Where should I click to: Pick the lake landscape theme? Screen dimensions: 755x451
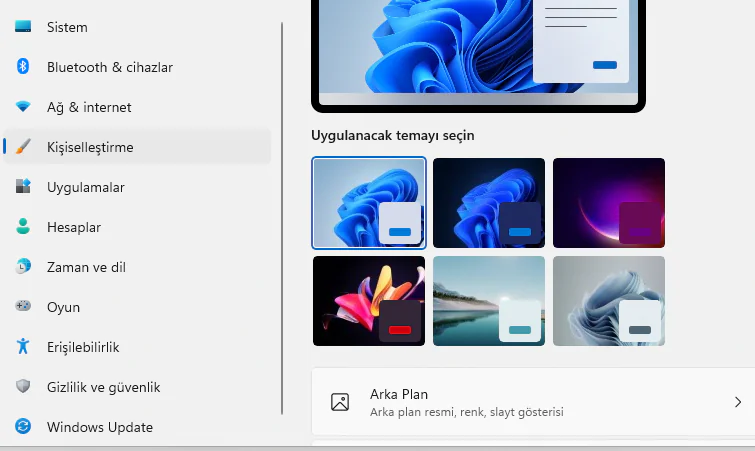[489, 301]
